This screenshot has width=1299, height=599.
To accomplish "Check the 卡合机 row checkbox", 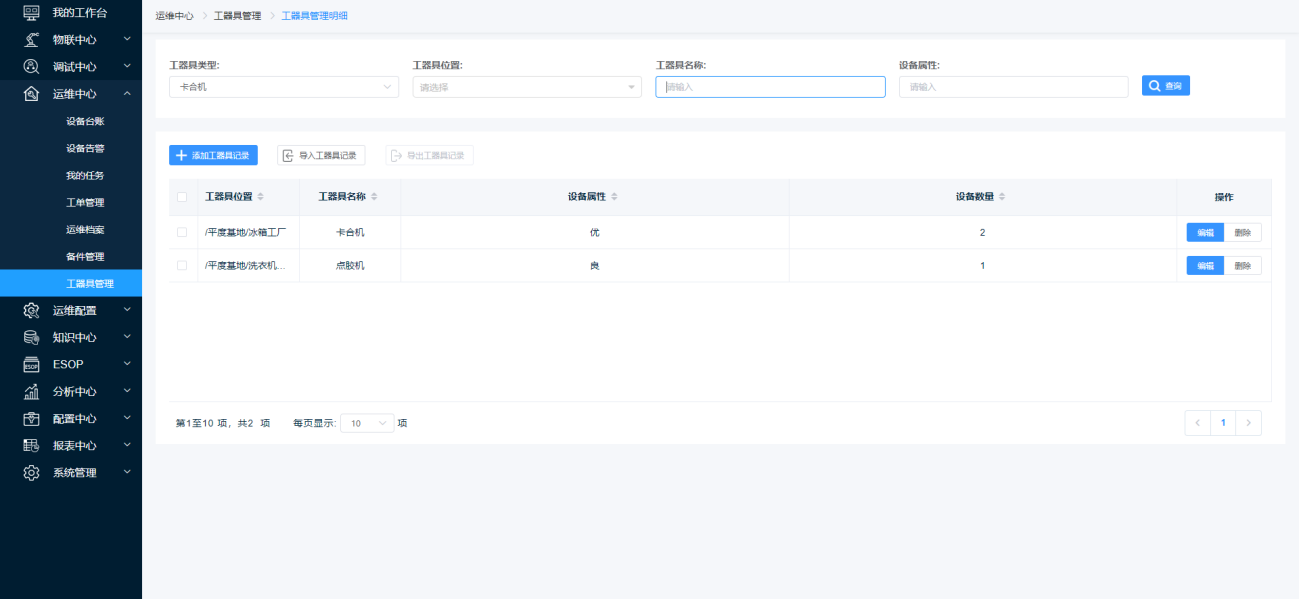I will click(x=182, y=232).
